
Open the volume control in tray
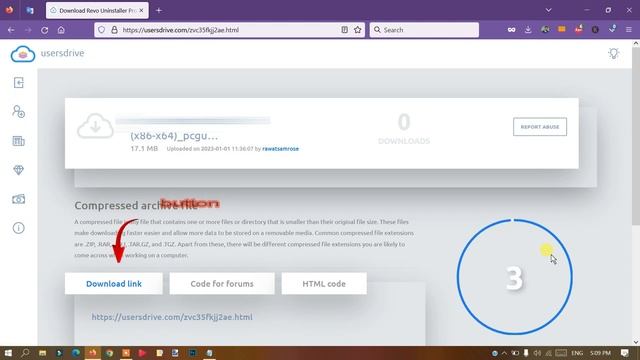point(537,353)
